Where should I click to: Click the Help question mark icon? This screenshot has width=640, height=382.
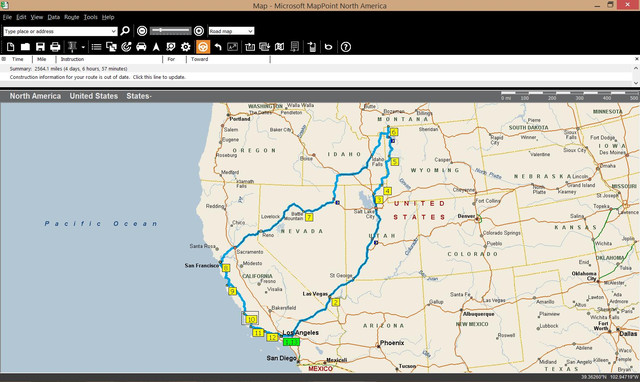pyautogui.click(x=346, y=47)
